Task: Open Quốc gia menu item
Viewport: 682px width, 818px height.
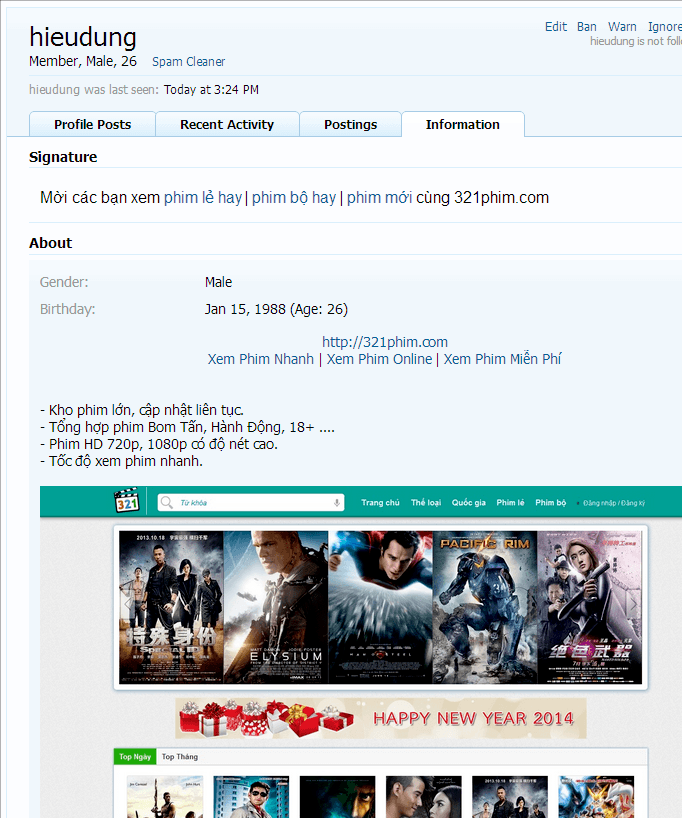Action: pos(469,502)
